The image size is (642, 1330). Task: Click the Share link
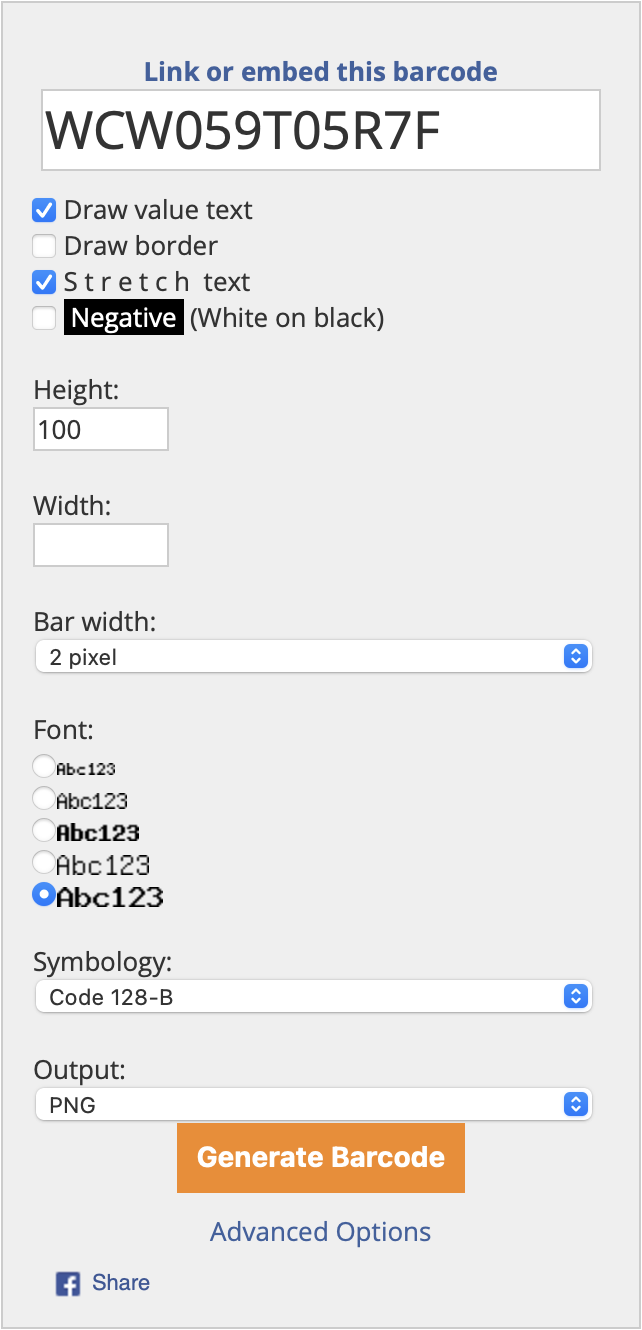pos(121,1283)
